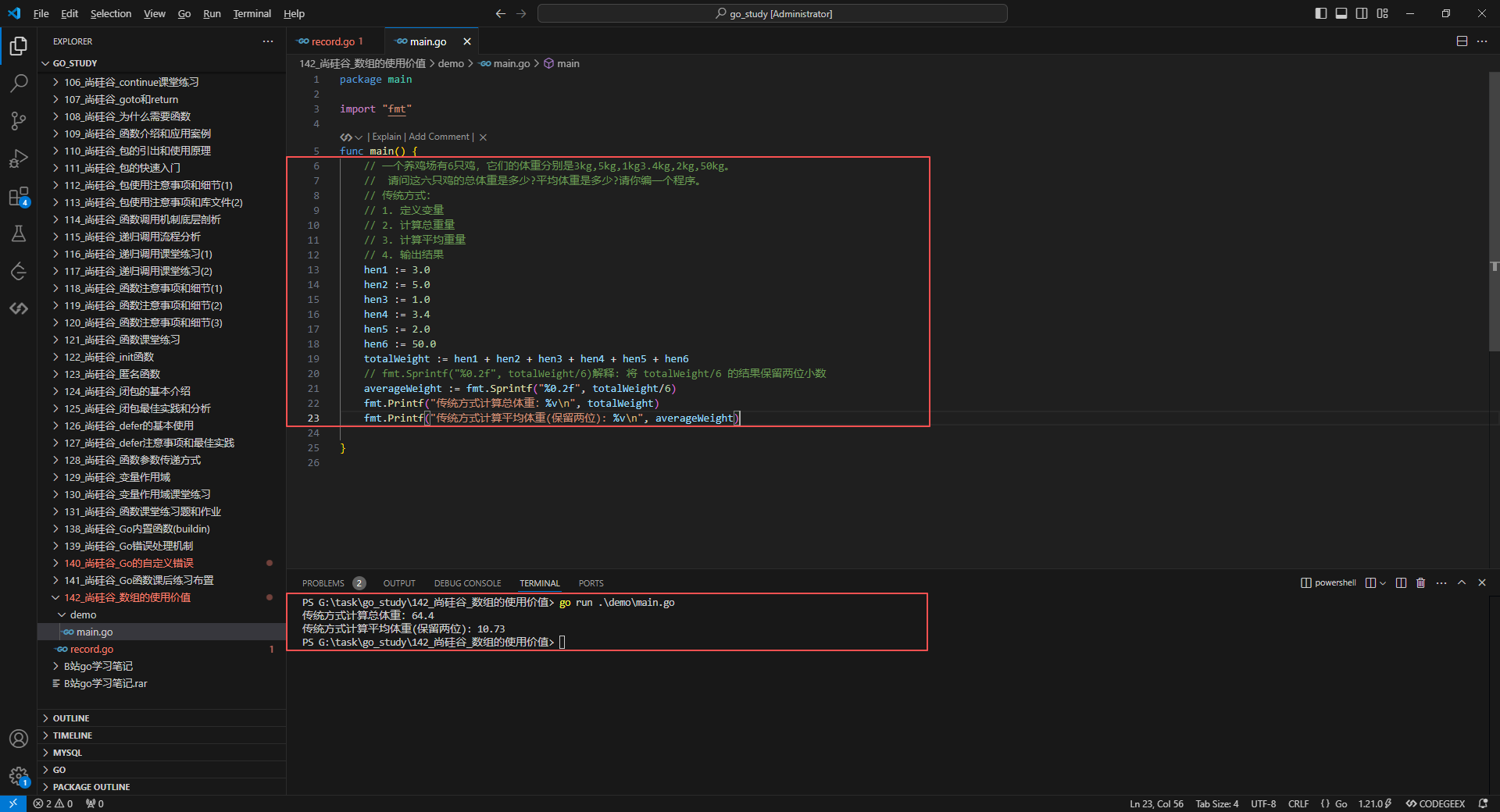Open the Selection menu
The height and width of the screenshot is (812, 1500).
(x=111, y=13)
